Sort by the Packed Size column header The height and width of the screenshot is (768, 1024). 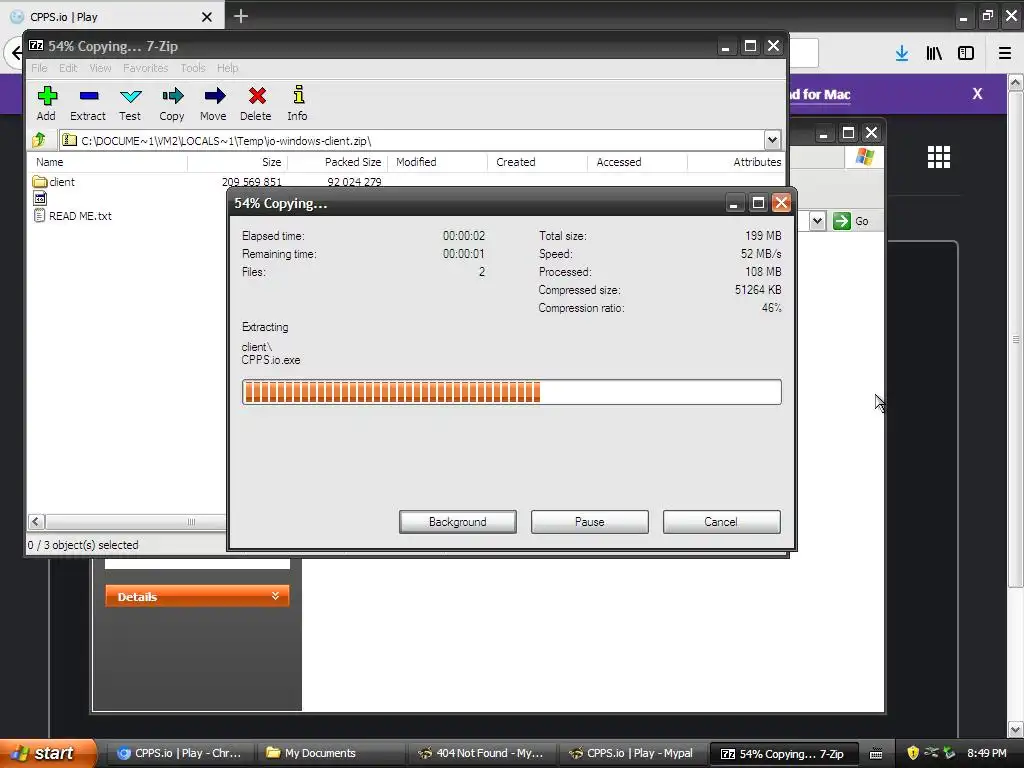click(338, 162)
